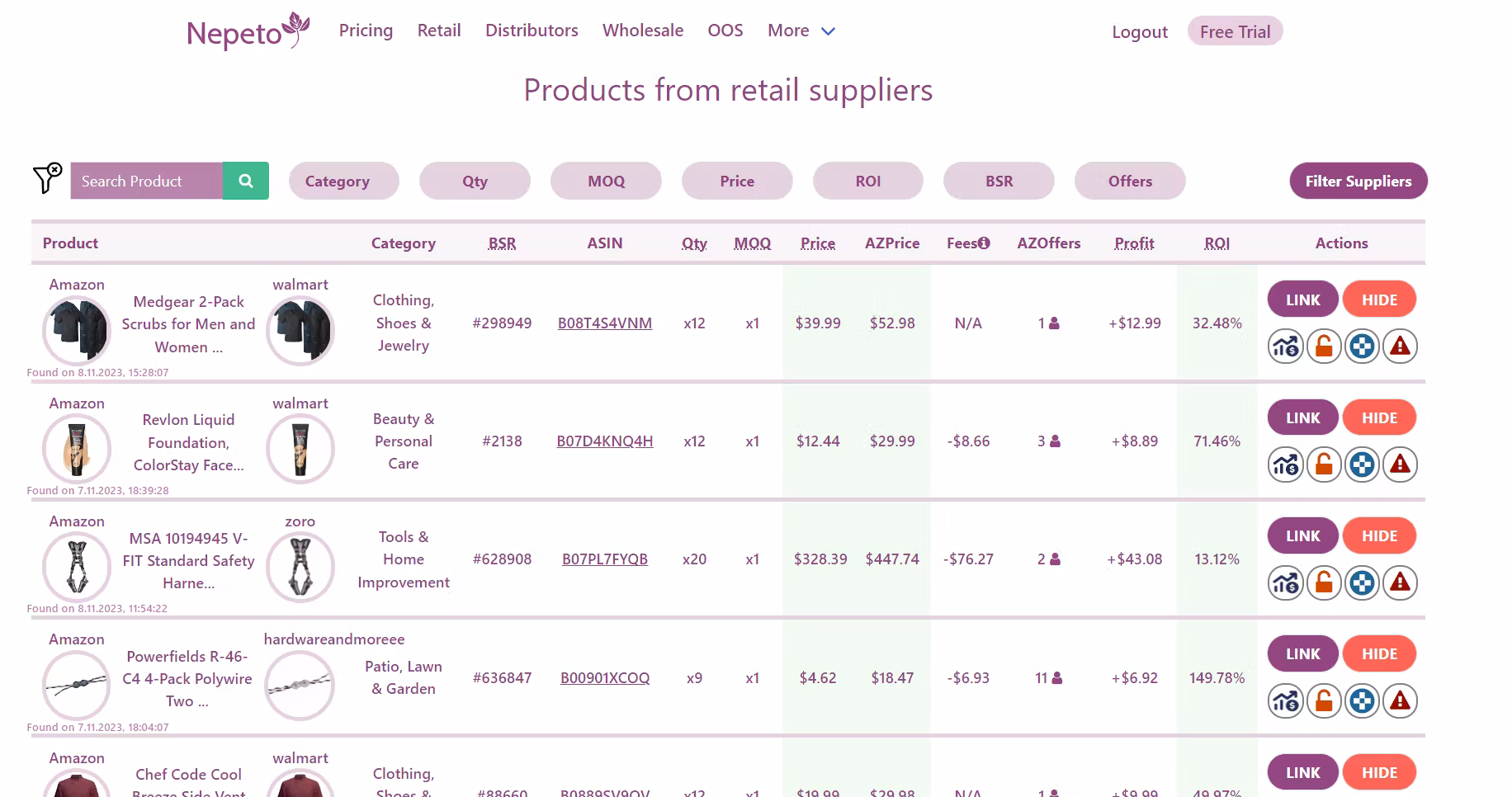Sort by the BSR column header
The image size is (1512, 797).
click(x=502, y=243)
